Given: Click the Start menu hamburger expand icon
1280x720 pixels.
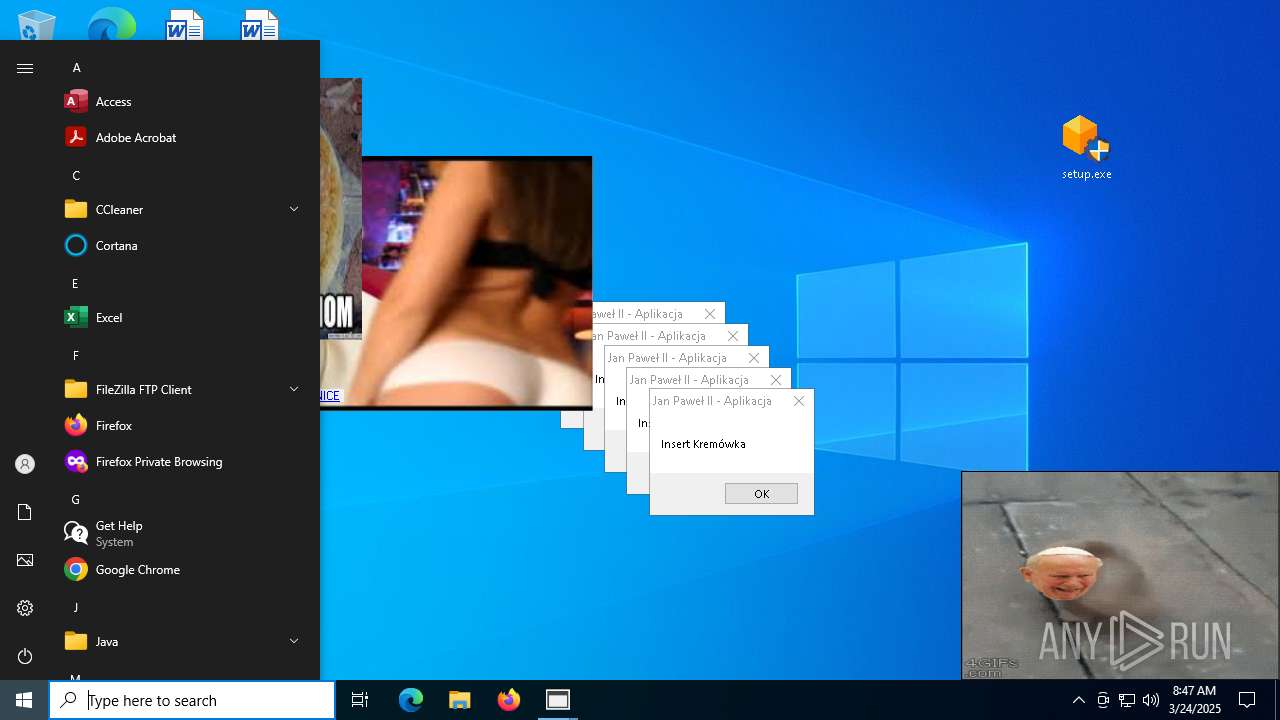Looking at the screenshot, I should coord(25,68).
